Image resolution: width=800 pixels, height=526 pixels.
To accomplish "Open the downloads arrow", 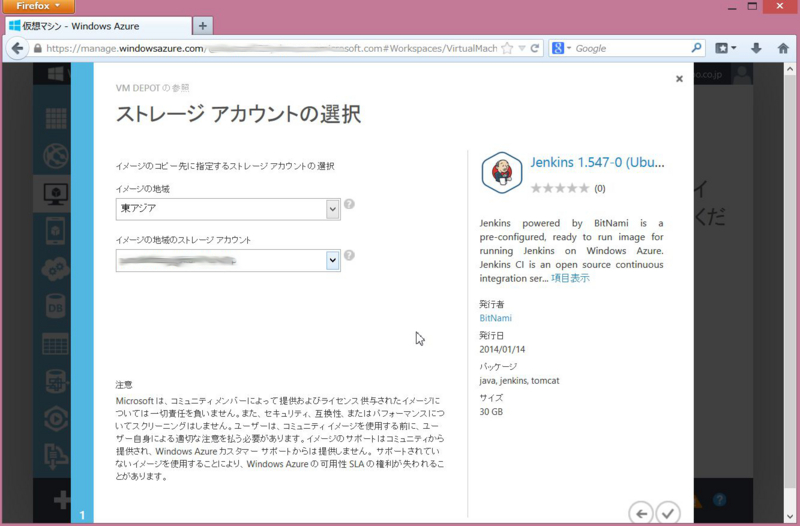I will coord(756,48).
